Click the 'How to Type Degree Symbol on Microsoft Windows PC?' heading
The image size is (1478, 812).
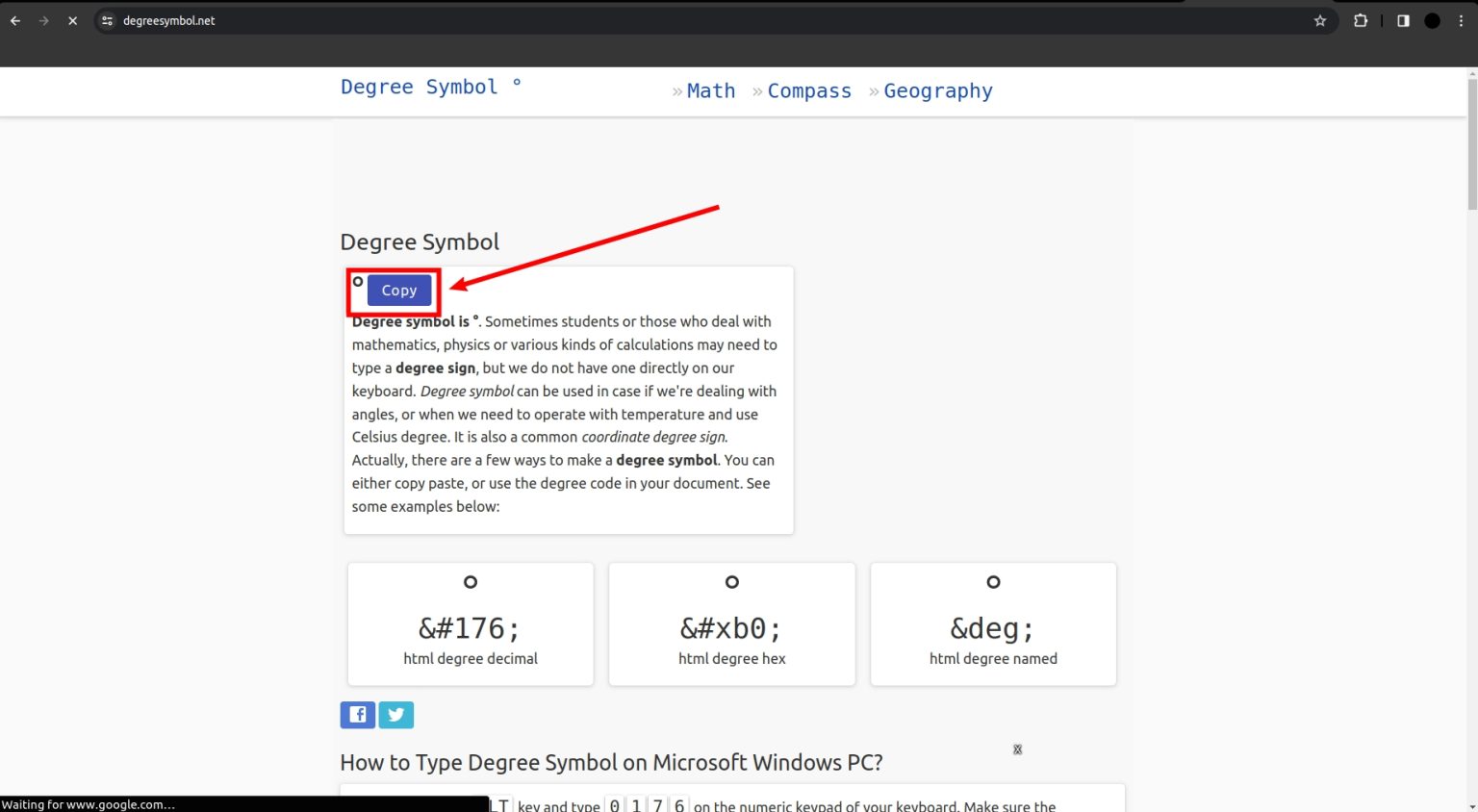pyautogui.click(x=611, y=763)
